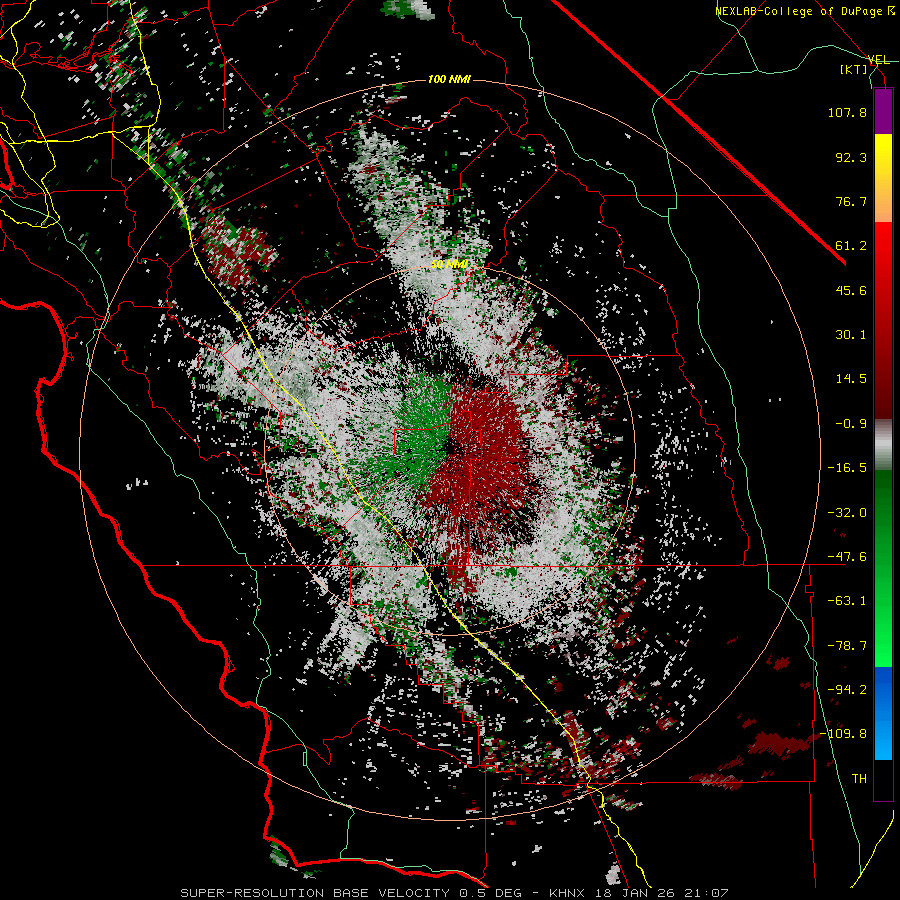
Task: Click the -78.7 legend value
Action: 847,646
